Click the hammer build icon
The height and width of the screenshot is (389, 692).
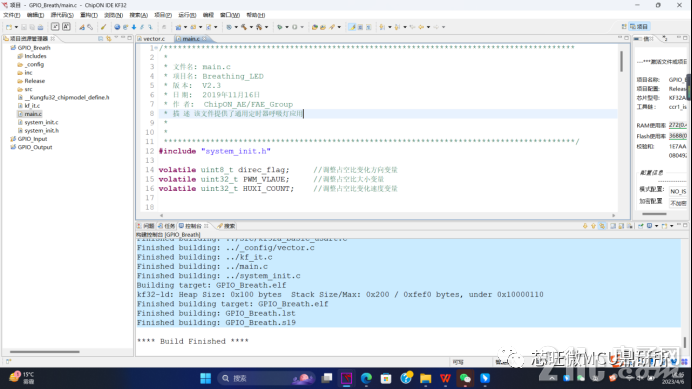point(244,27)
